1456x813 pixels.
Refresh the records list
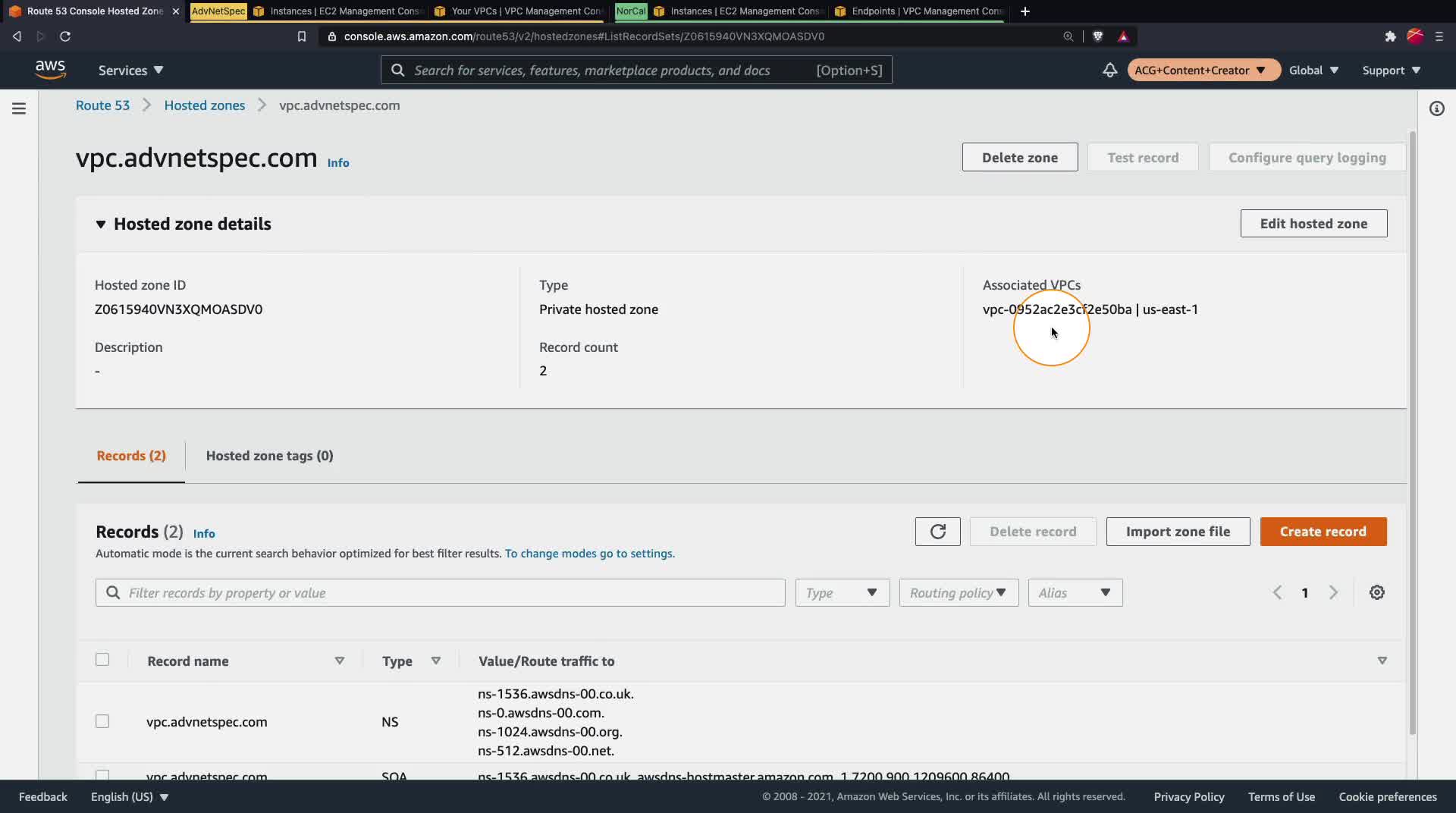pyautogui.click(x=937, y=532)
